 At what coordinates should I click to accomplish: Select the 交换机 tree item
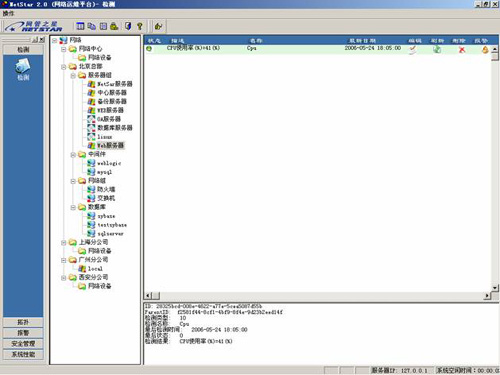[106, 198]
